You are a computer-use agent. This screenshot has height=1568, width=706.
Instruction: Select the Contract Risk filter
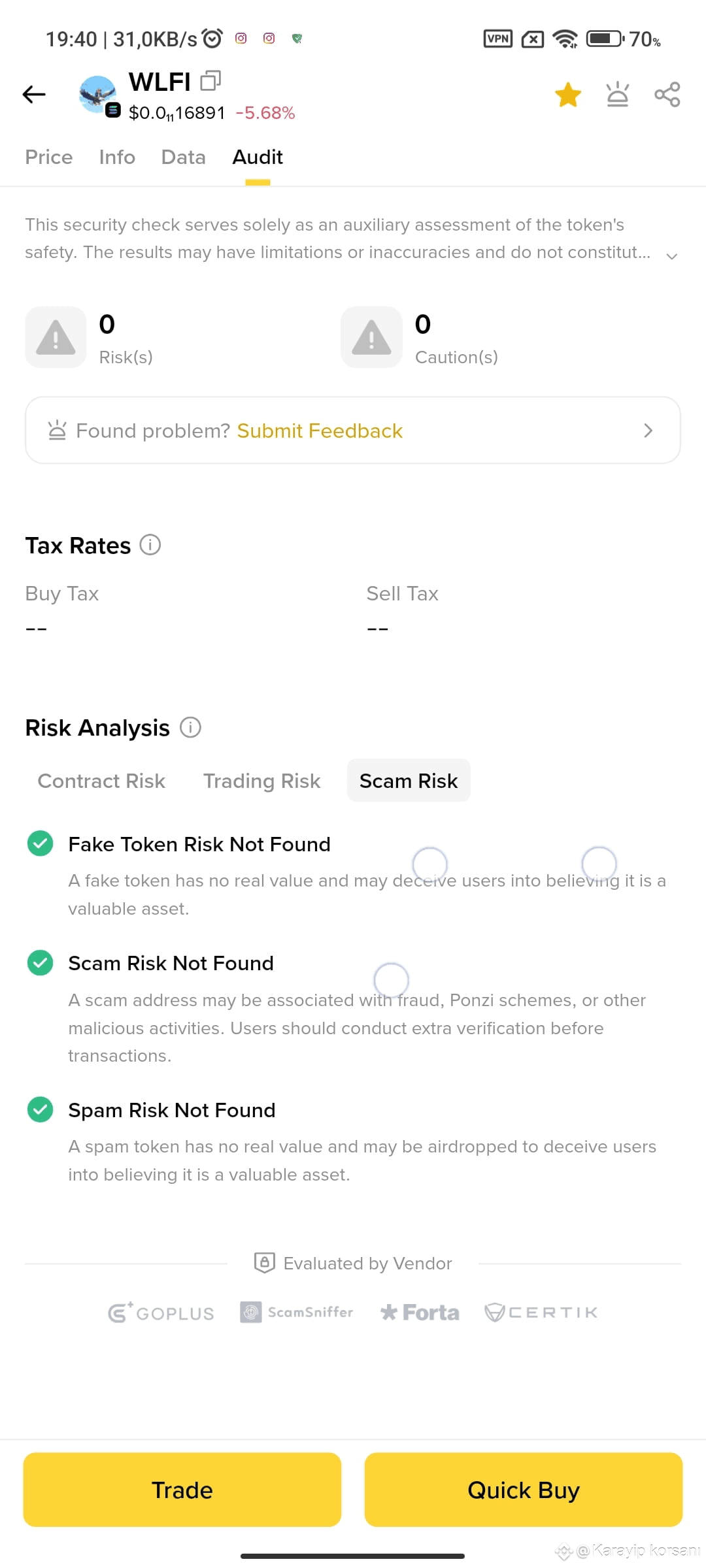pos(101,781)
